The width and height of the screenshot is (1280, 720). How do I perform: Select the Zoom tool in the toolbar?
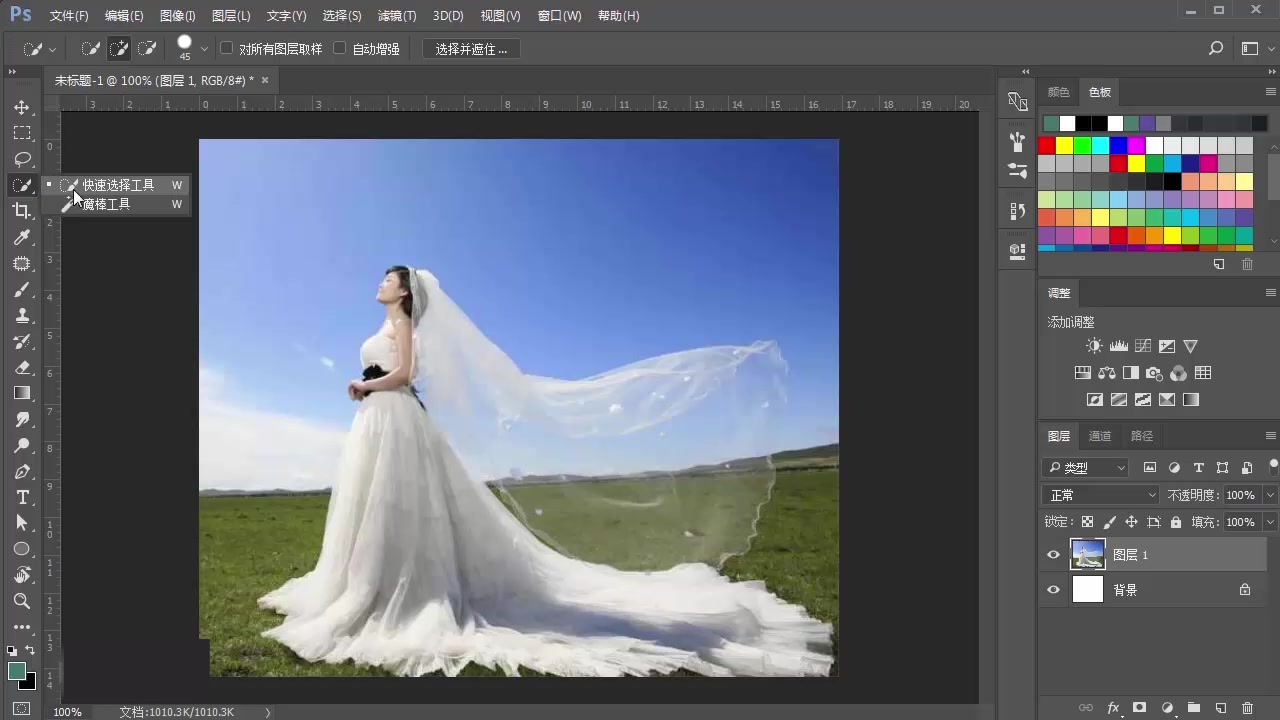[x=22, y=601]
